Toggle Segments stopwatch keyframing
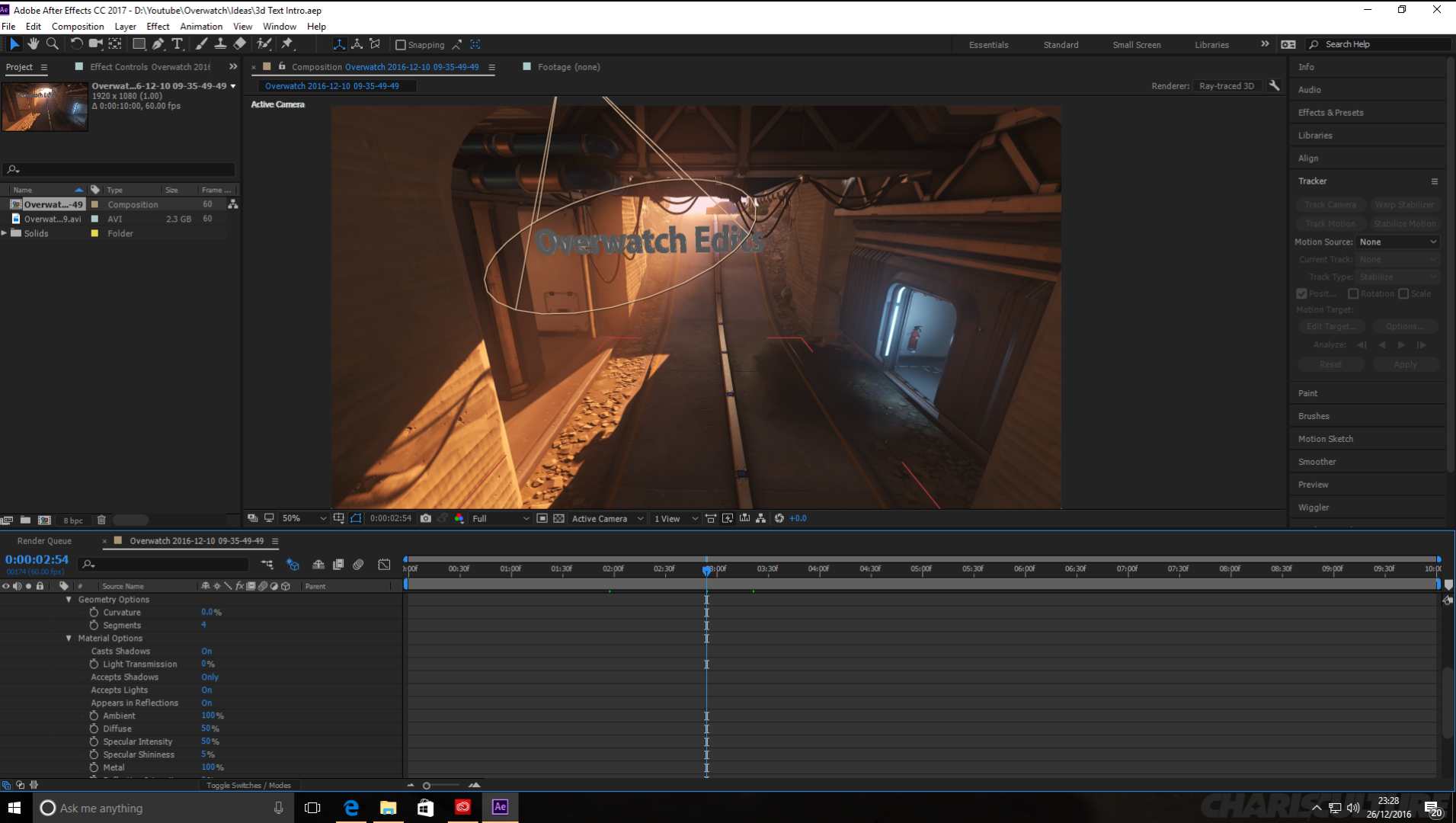The height and width of the screenshot is (823, 1456). (94, 625)
